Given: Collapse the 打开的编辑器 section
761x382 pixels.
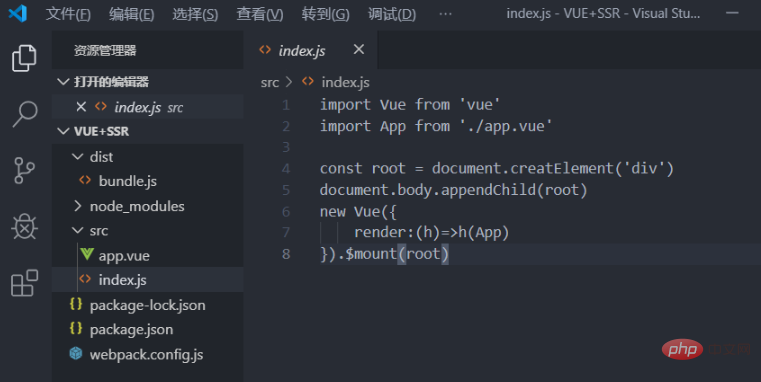Looking at the screenshot, I should pos(63,82).
